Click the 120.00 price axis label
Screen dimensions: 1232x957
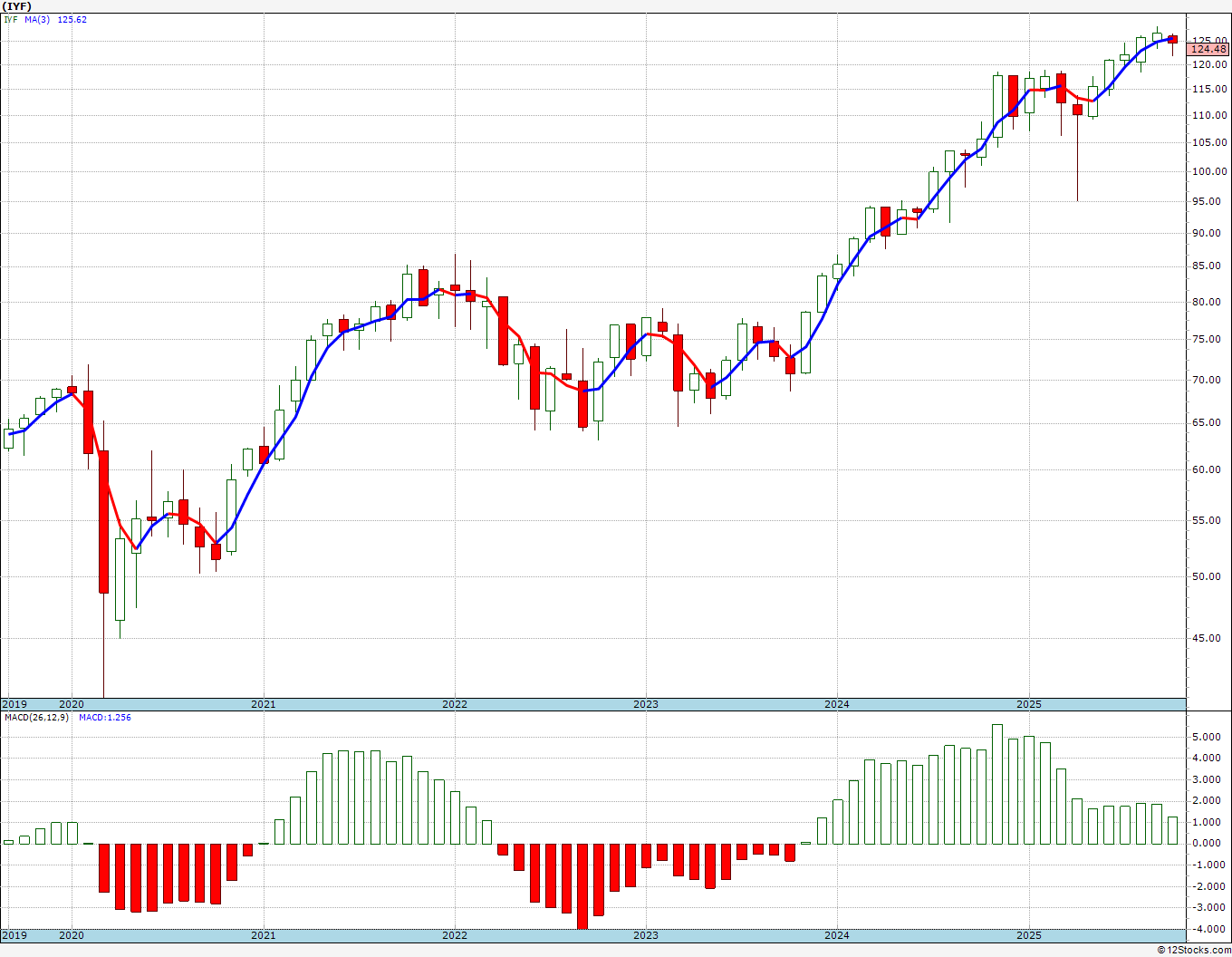1210,65
